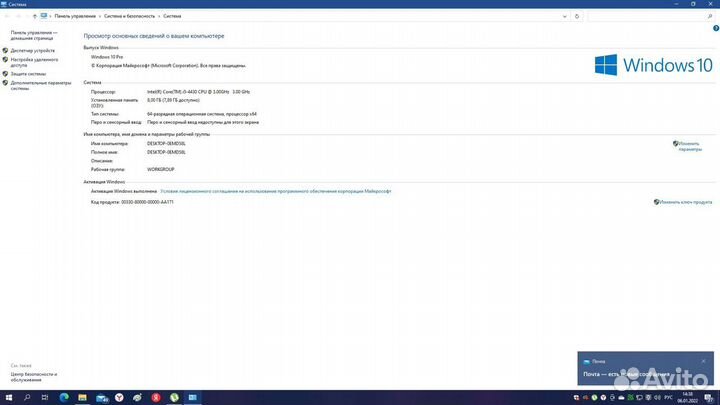Open the Windows Start menu

click(x=9, y=398)
